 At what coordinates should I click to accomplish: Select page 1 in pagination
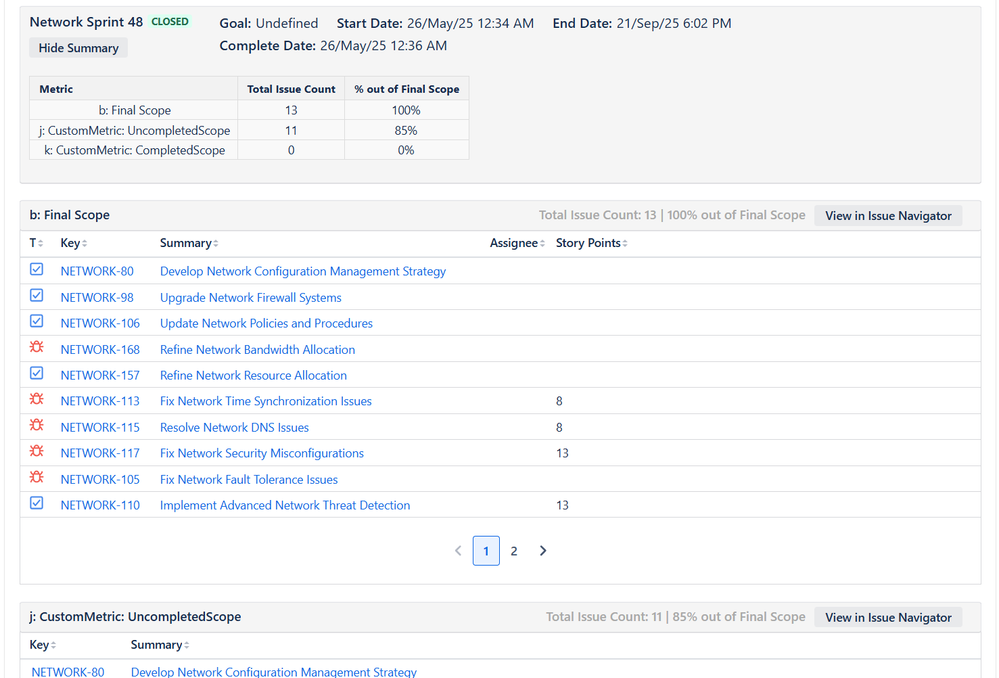click(x=486, y=551)
